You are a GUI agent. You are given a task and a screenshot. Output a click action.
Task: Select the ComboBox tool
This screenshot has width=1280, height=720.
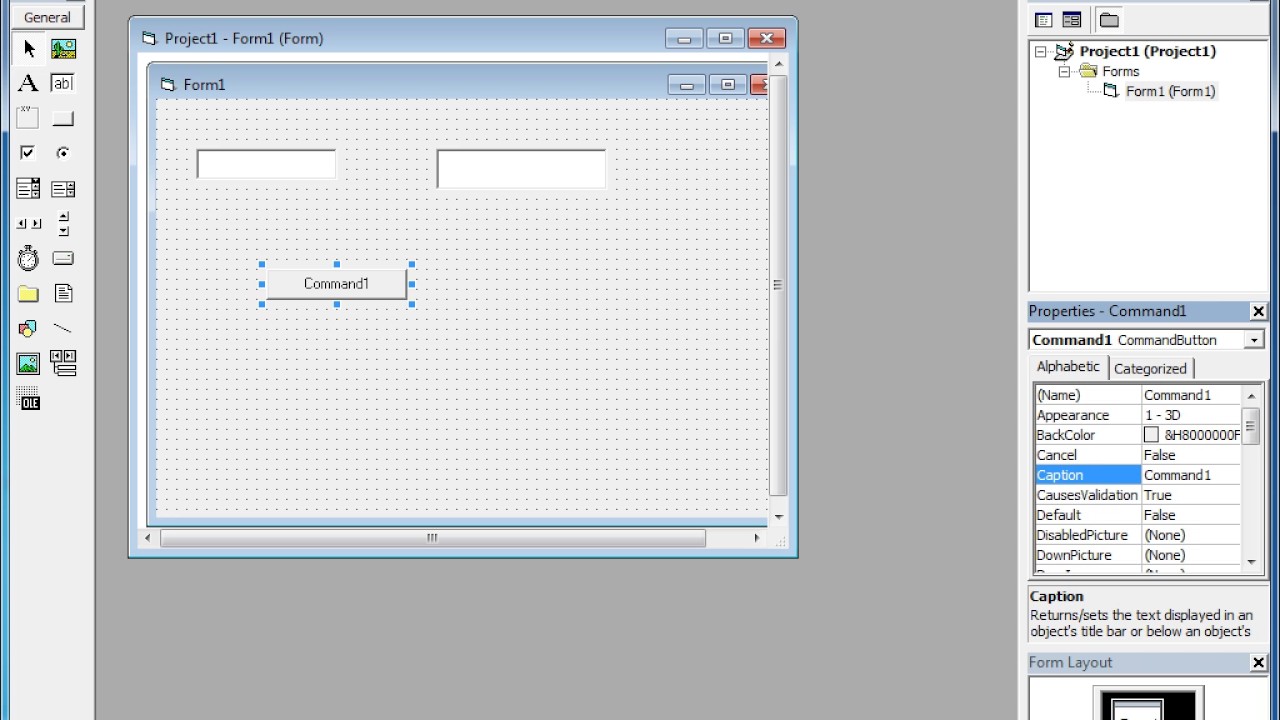click(28, 188)
